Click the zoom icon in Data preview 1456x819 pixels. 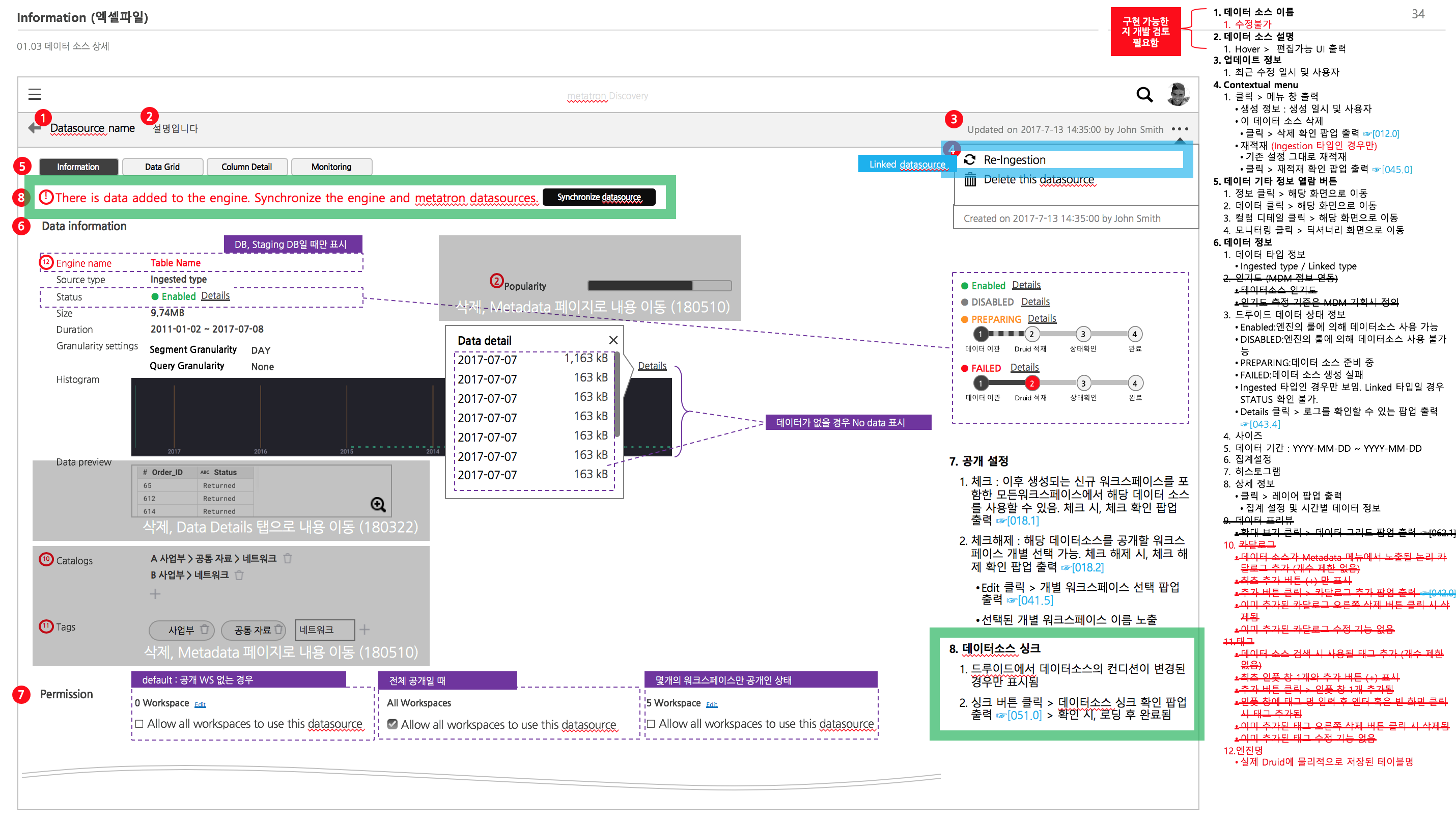click(x=378, y=505)
